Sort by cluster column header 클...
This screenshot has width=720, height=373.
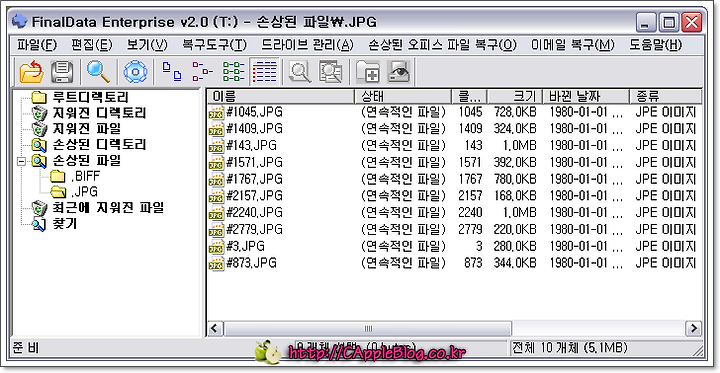tap(469, 96)
